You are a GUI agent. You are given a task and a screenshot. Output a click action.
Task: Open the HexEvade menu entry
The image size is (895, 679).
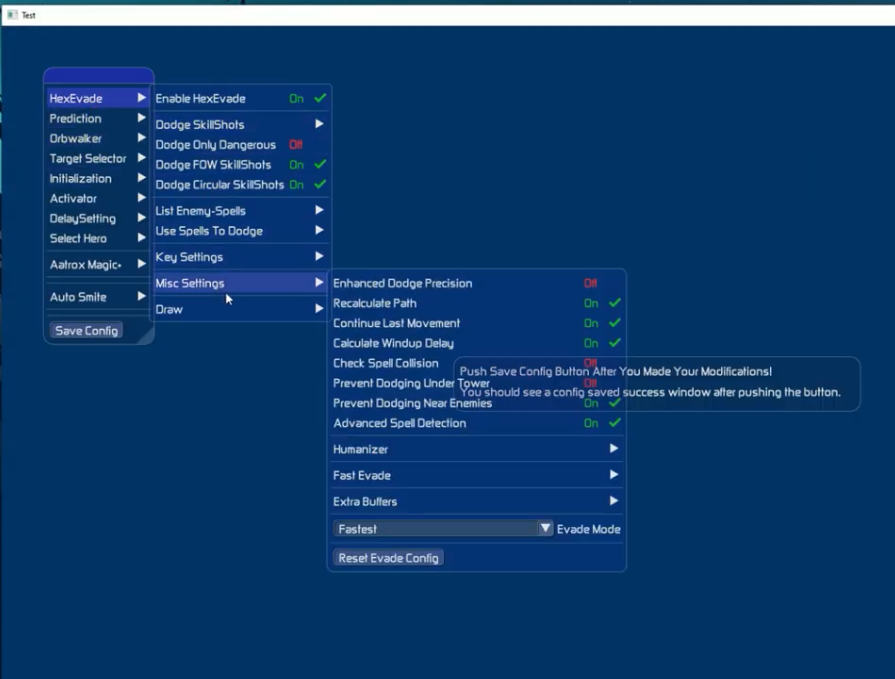[x=77, y=98]
